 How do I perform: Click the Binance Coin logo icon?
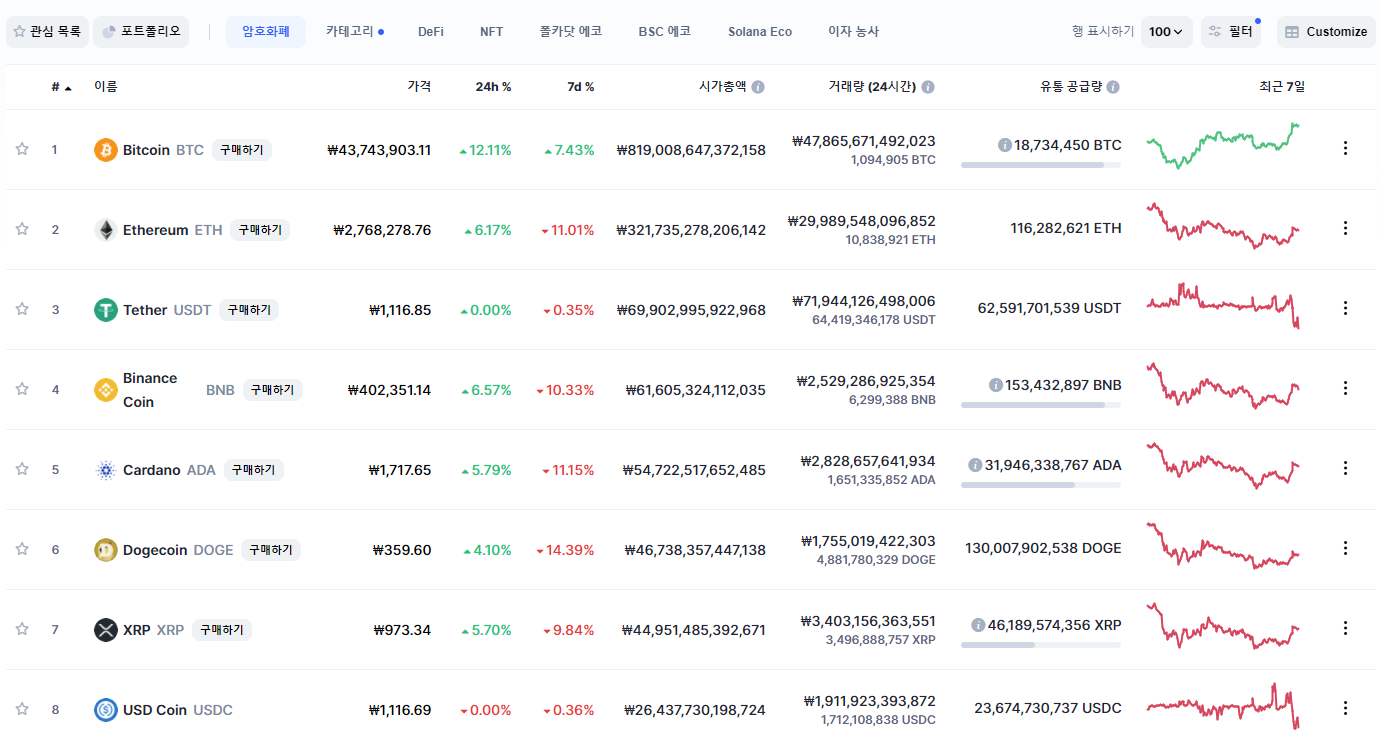point(105,390)
